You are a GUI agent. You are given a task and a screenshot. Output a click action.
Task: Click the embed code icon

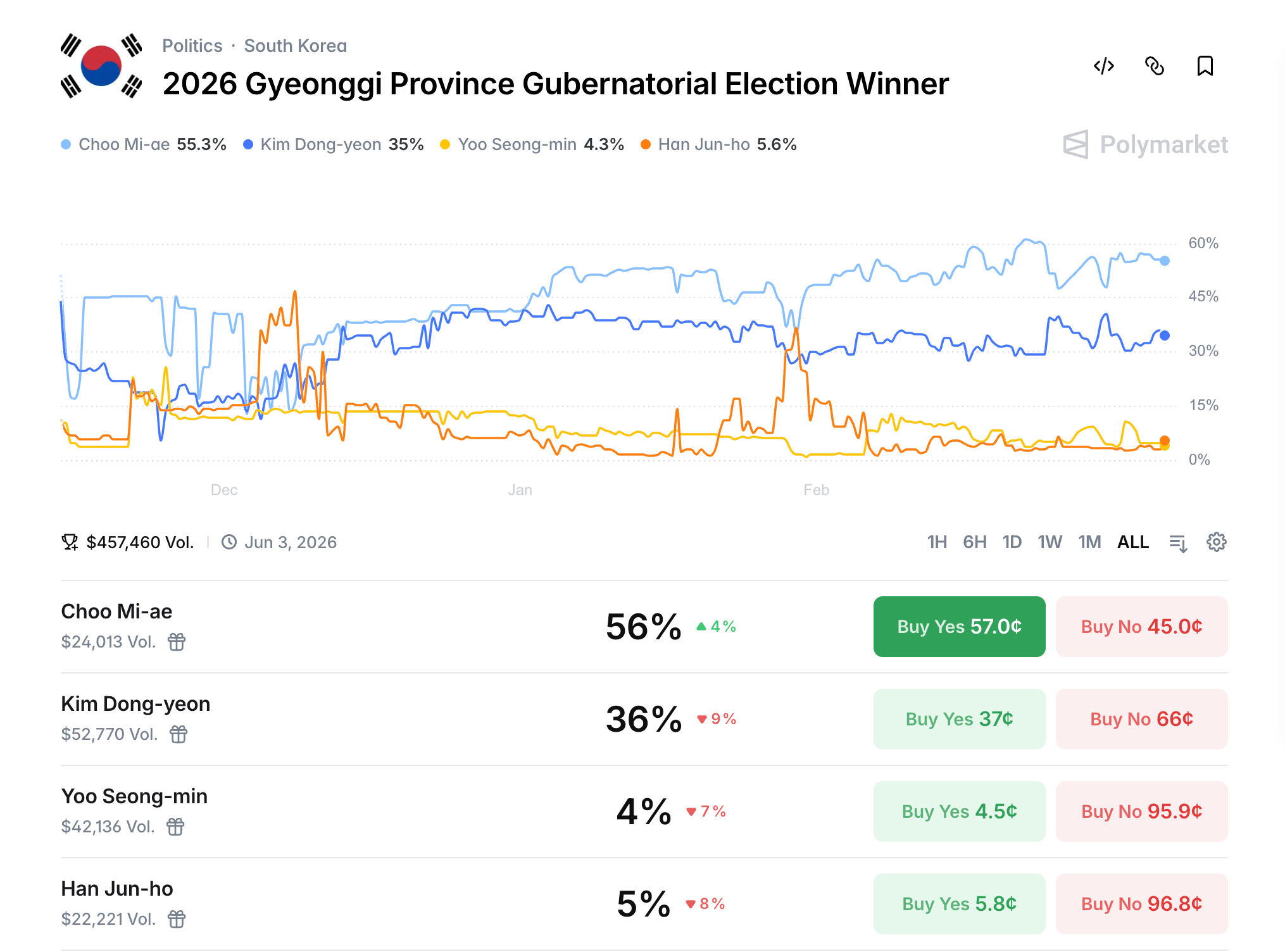[x=1103, y=66]
